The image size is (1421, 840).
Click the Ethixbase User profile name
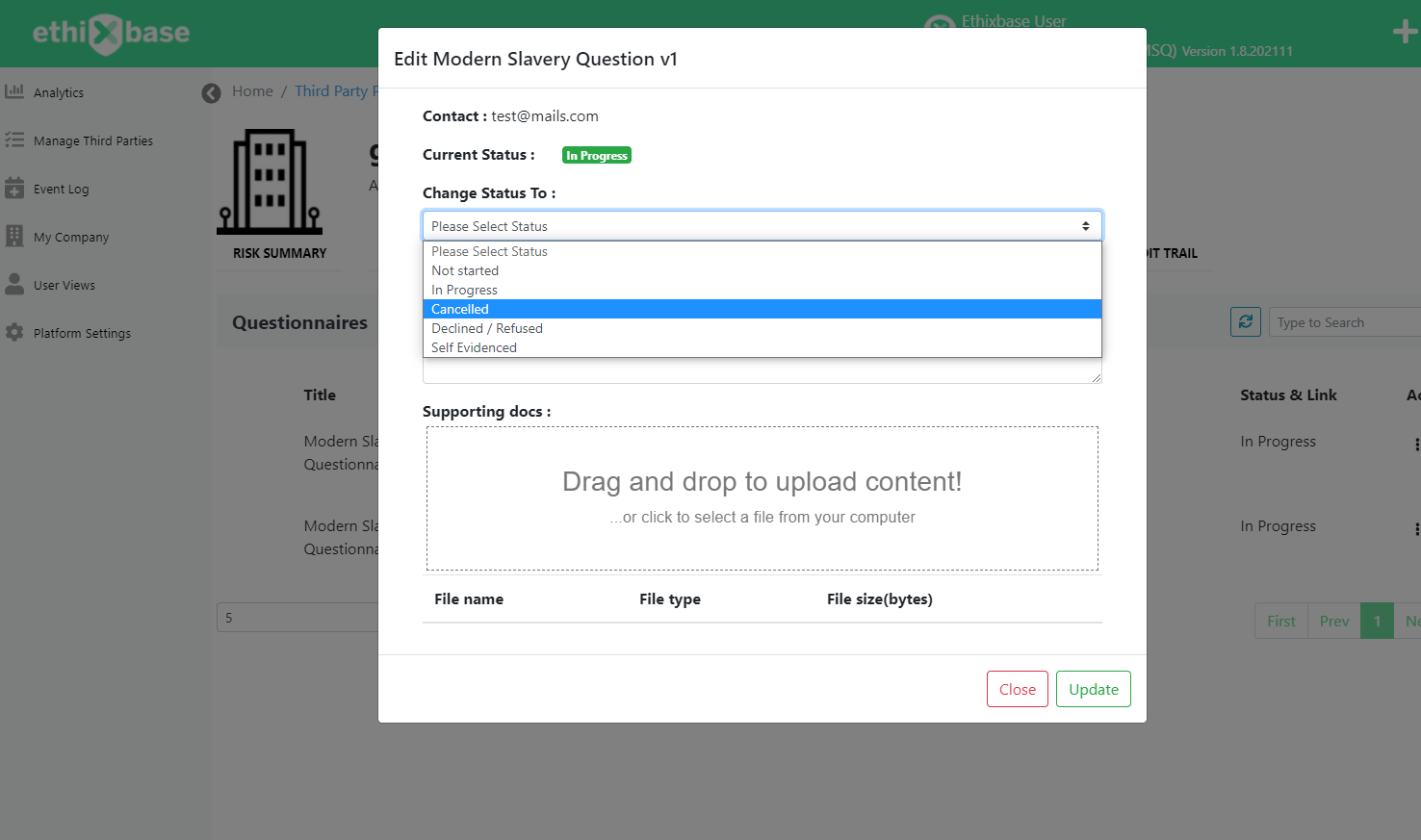1014,21
